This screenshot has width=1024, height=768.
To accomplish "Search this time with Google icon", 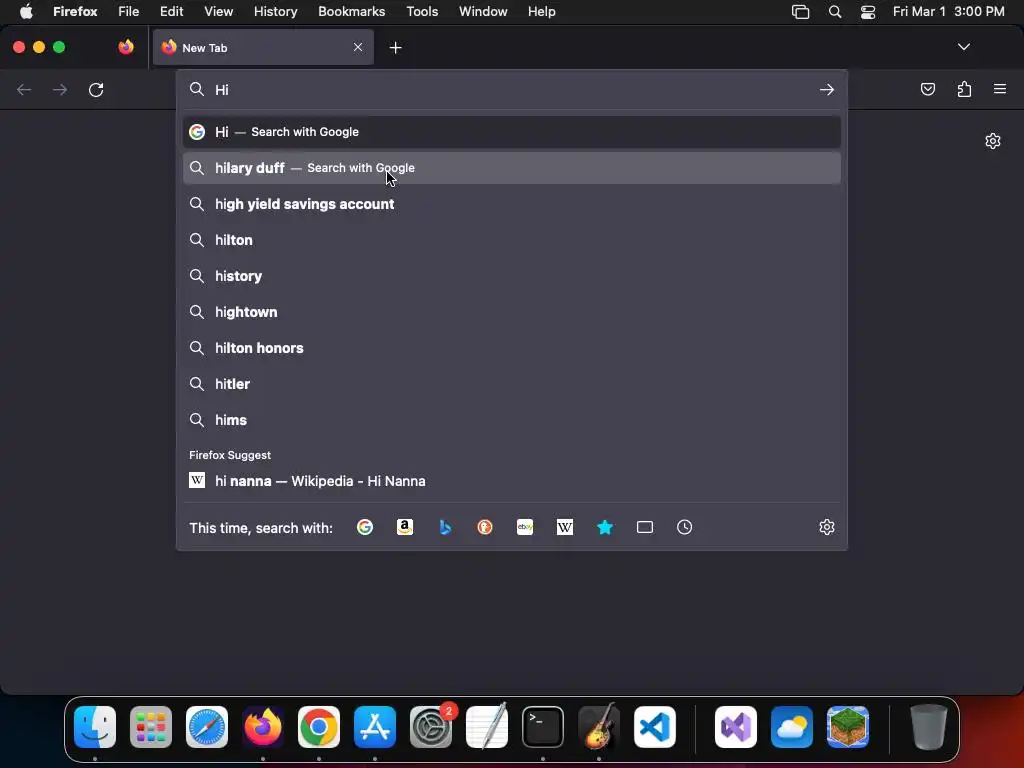I will coord(365,527).
